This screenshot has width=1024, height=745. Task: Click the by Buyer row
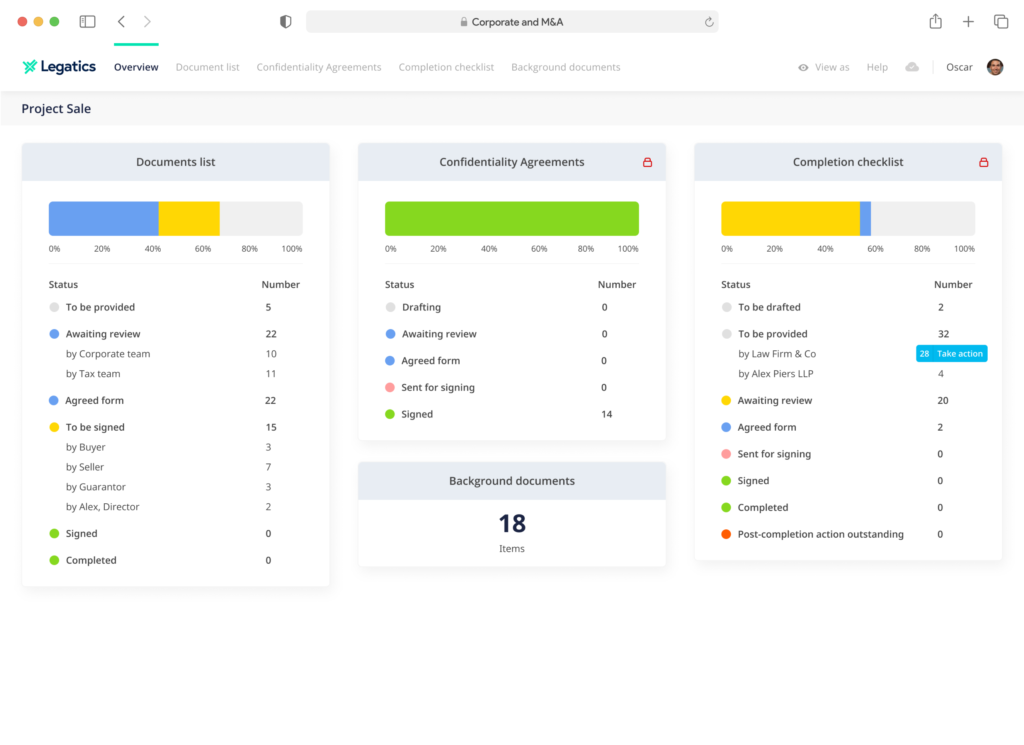click(x=176, y=447)
